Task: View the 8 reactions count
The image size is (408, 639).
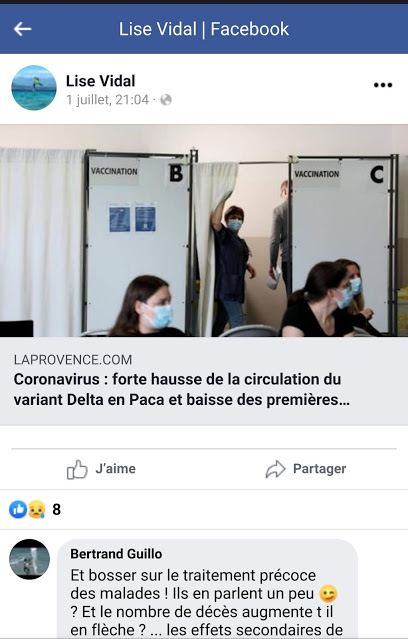Action: (x=57, y=509)
